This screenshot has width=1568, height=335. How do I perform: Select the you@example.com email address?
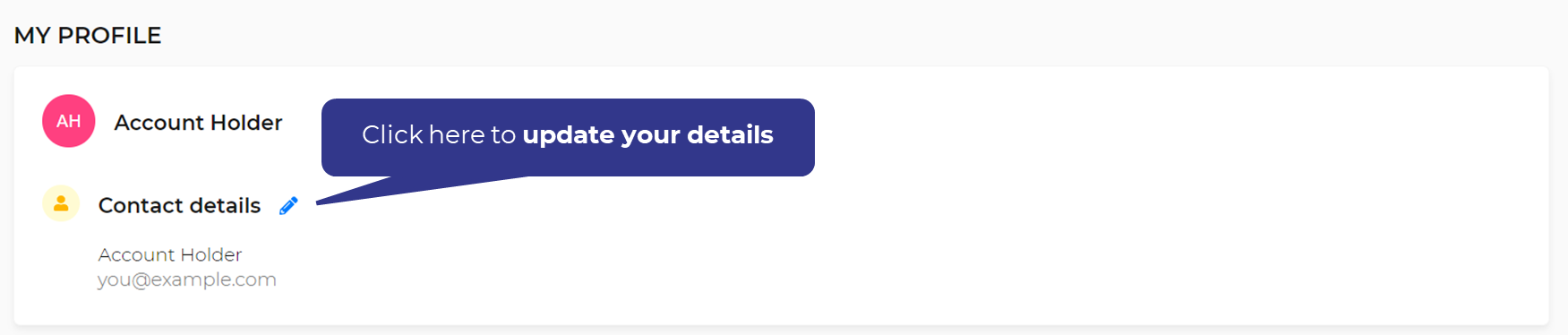187,279
